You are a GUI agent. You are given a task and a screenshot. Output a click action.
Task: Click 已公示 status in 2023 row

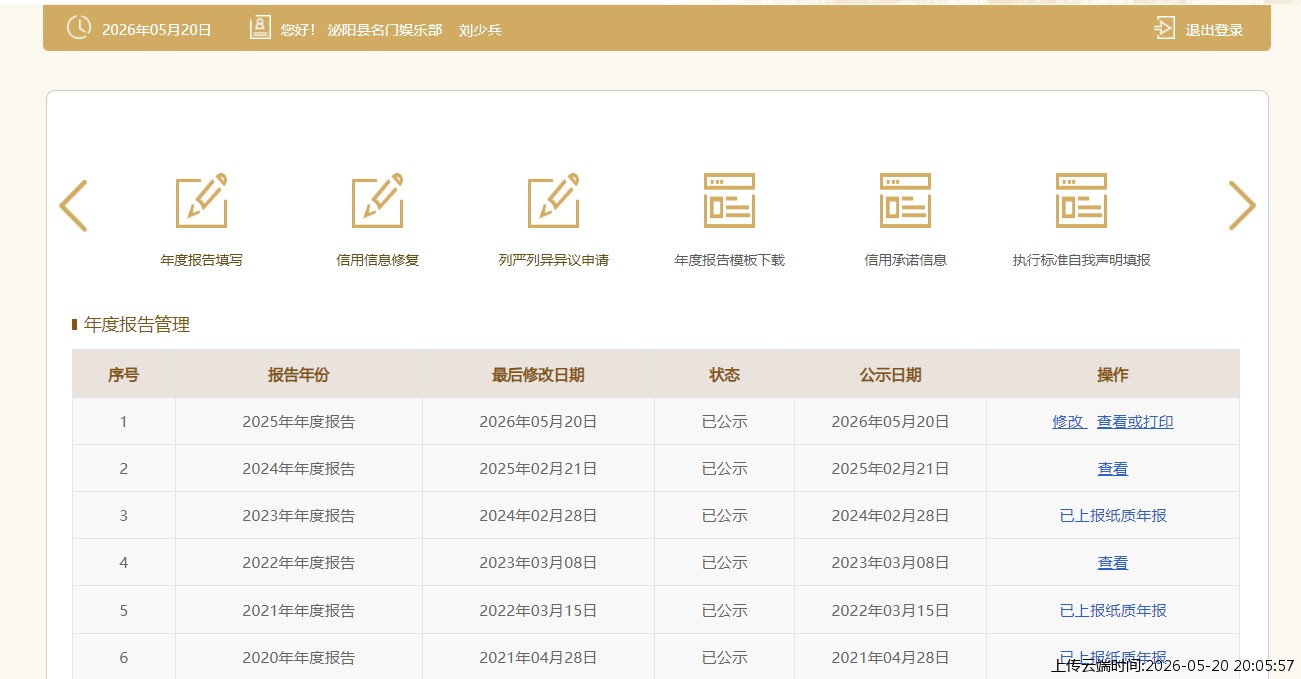pos(725,516)
